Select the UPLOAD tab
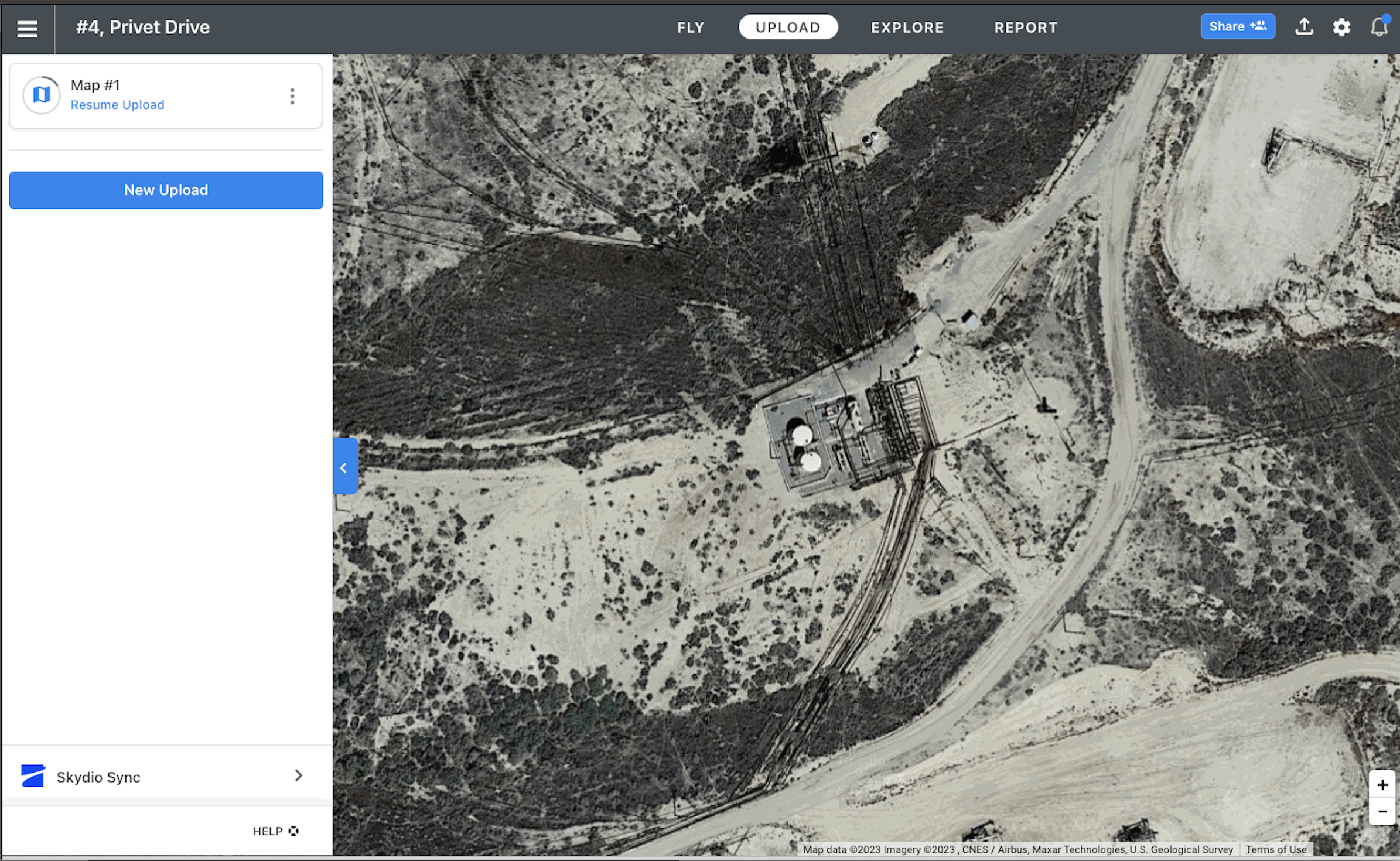 pyautogui.click(x=788, y=27)
